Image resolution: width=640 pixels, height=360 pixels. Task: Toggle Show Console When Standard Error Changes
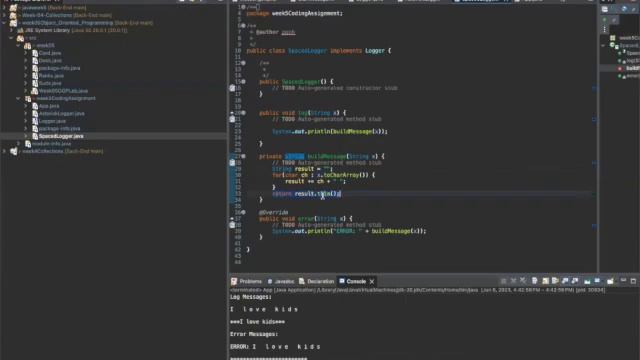(x=575, y=281)
